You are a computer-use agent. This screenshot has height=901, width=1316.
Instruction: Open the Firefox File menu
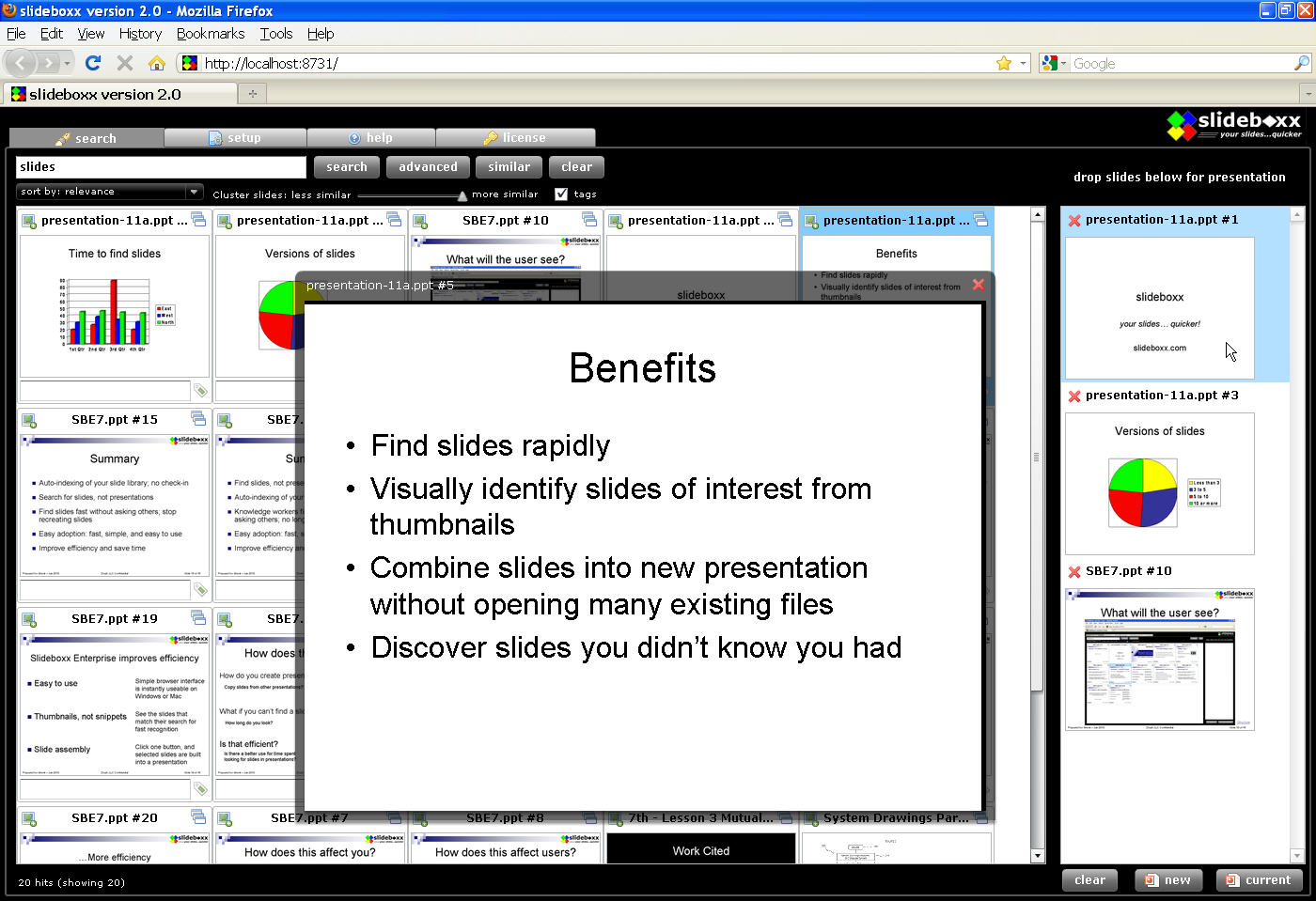[16, 34]
